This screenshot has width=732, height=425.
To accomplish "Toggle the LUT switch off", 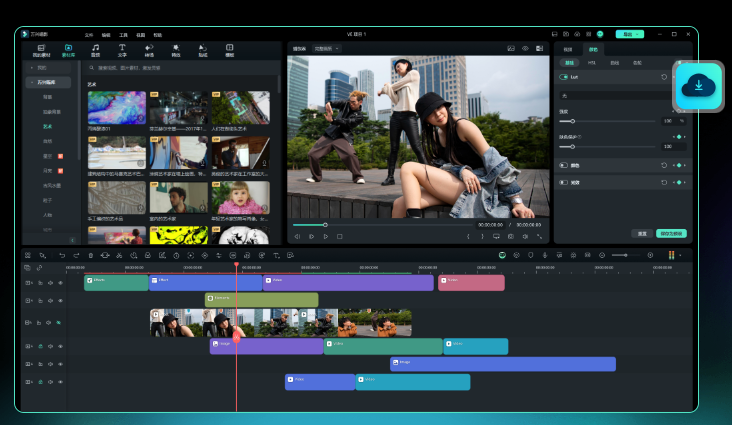I will [564, 76].
